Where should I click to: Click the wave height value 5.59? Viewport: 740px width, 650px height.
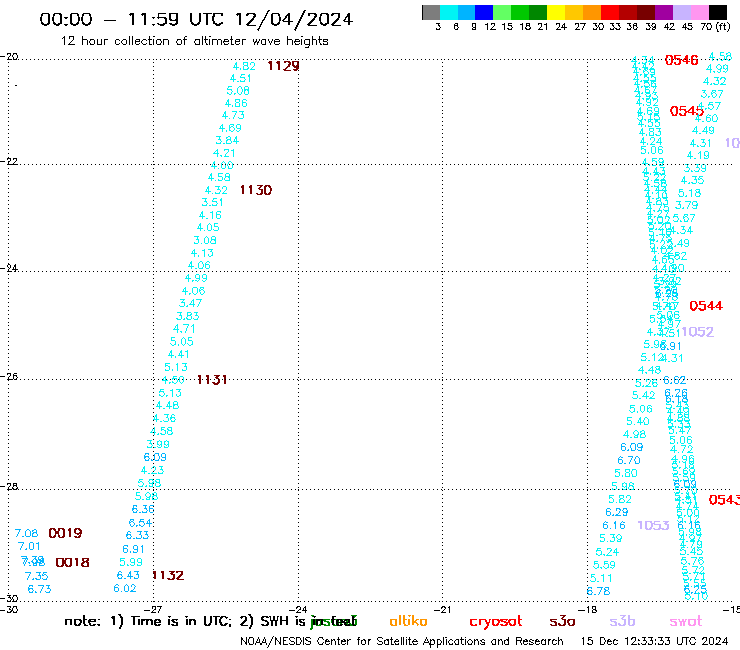point(604,565)
